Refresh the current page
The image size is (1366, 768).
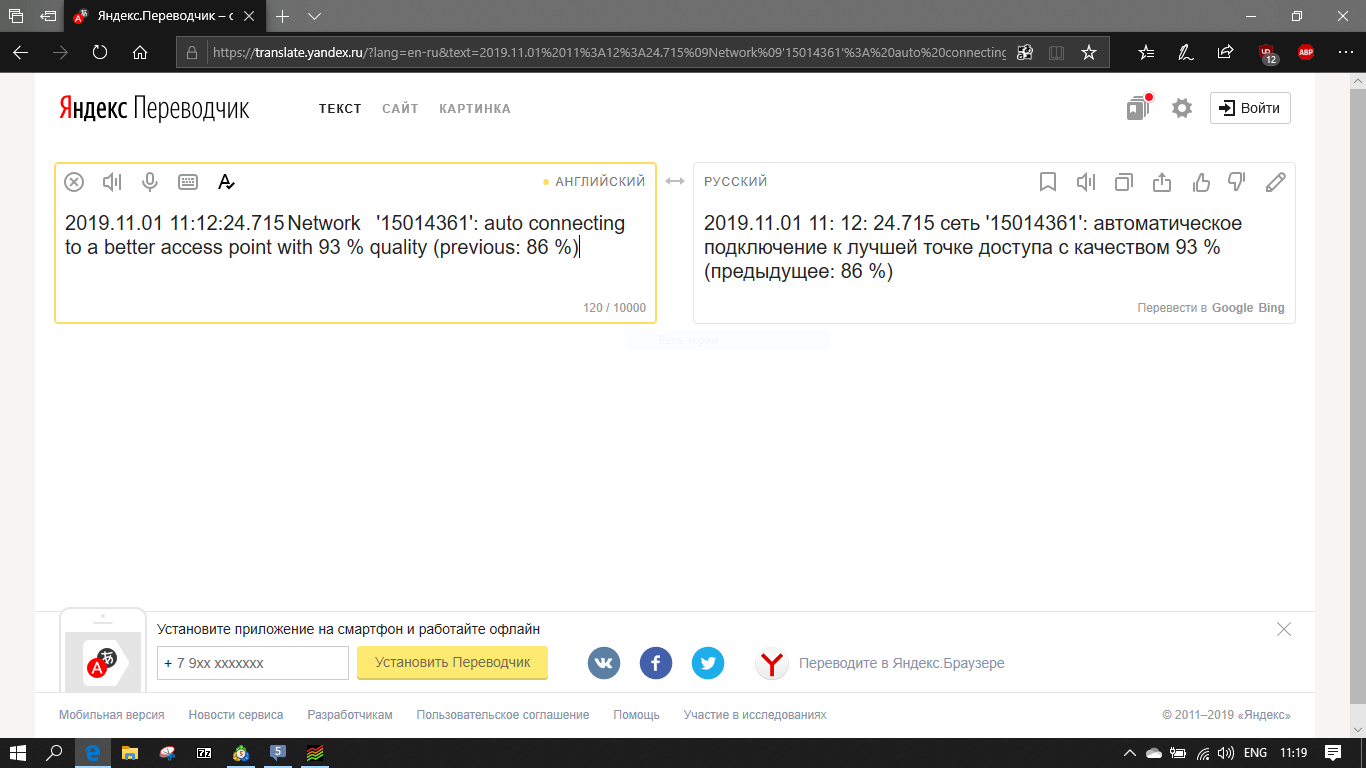coord(99,52)
